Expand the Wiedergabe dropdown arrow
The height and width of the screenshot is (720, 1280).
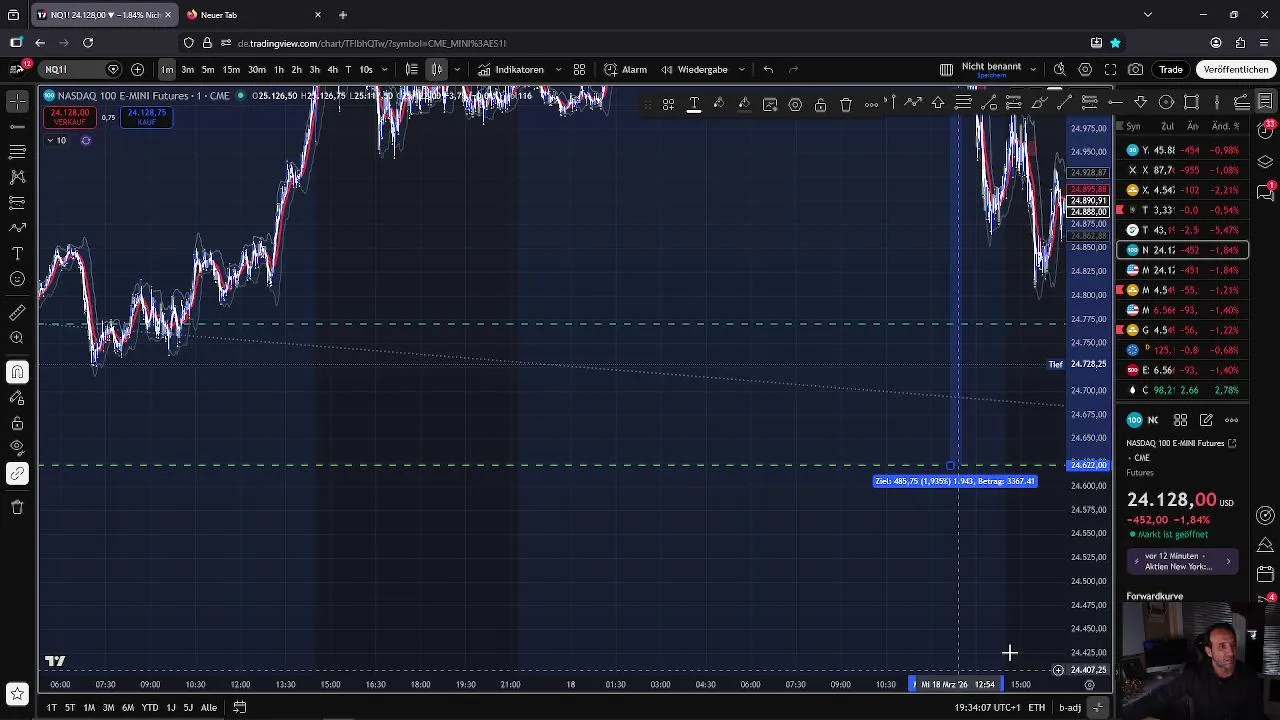click(741, 69)
